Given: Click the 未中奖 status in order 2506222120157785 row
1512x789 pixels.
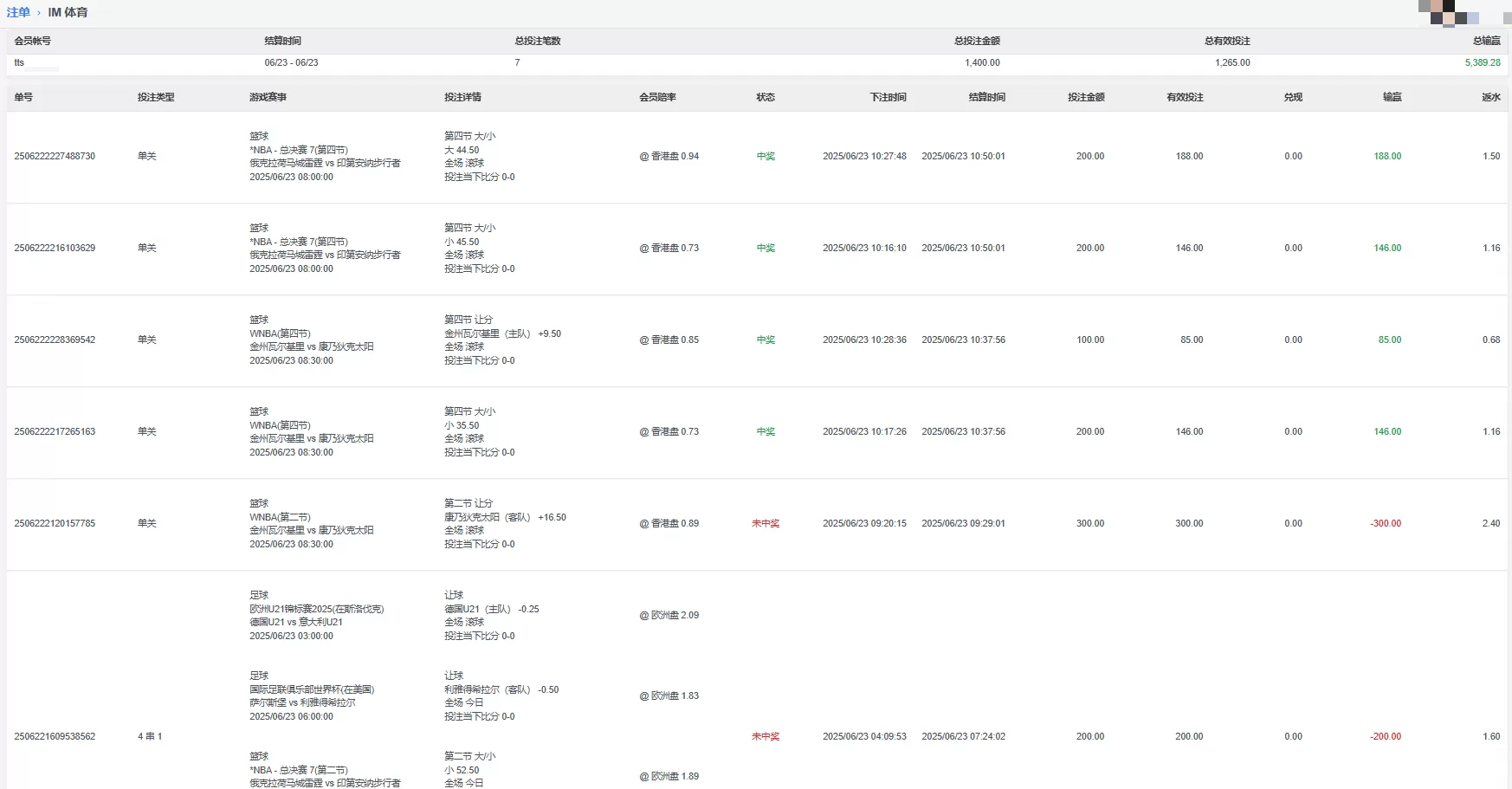Looking at the screenshot, I should tap(766, 523).
